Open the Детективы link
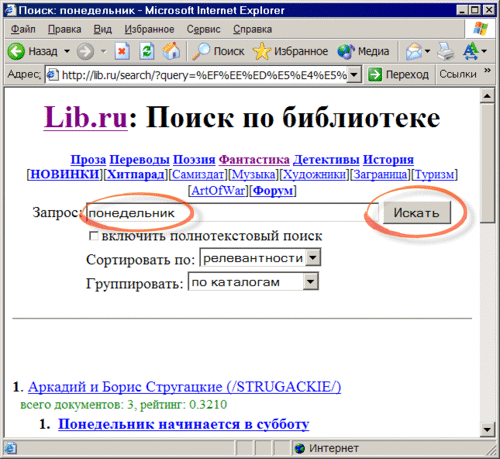 (x=326, y=159)
